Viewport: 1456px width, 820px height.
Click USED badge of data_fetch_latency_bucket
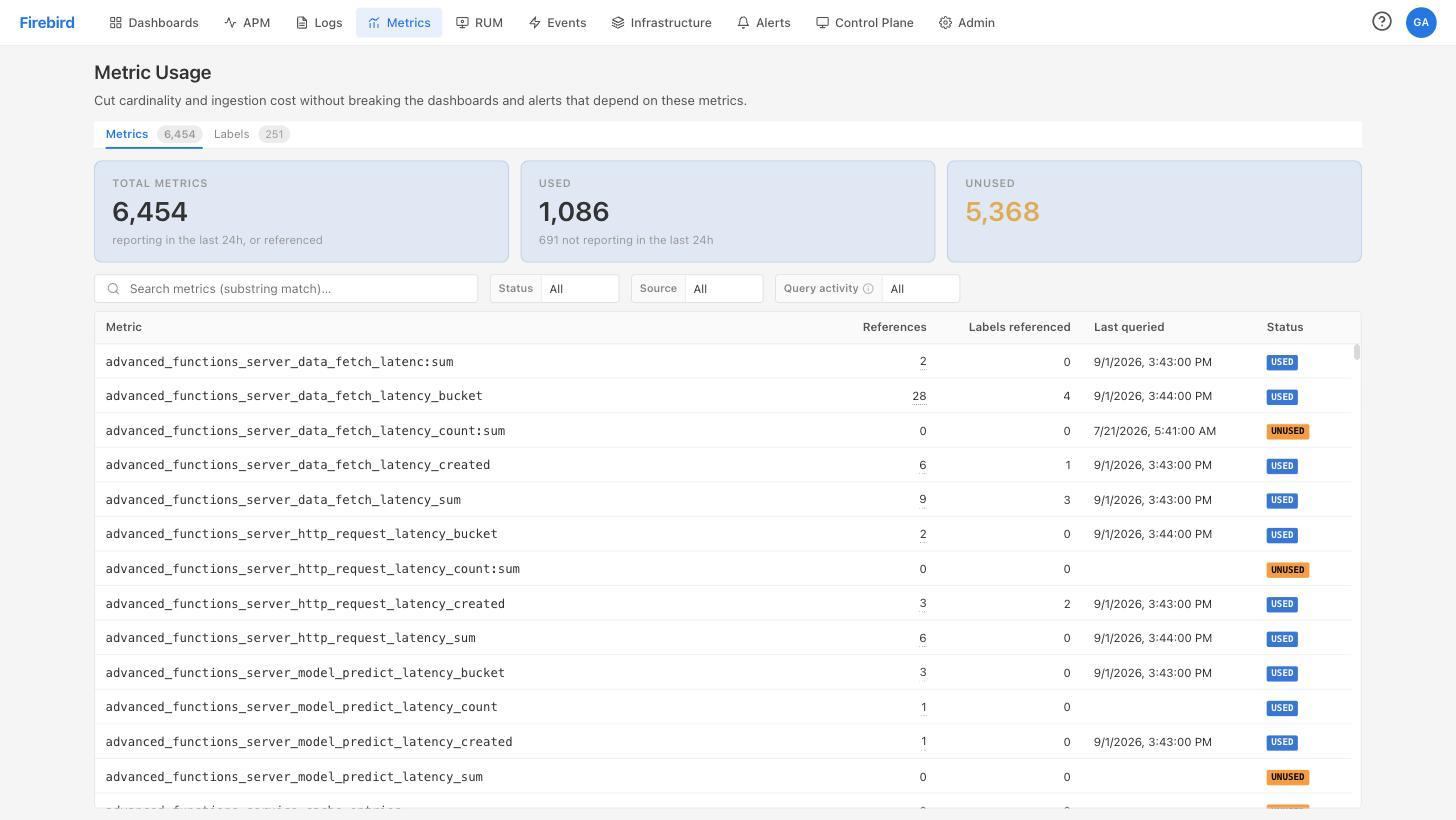pos(1282,397)
